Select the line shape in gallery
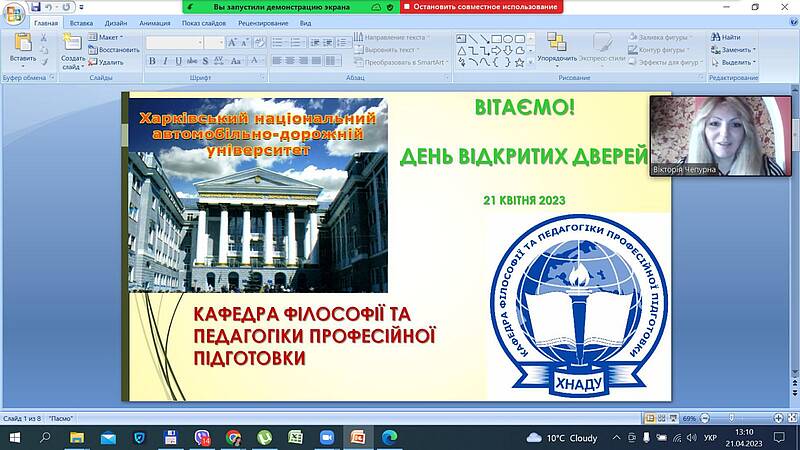This screenshot has height=450, width=800. pos(473,39)
